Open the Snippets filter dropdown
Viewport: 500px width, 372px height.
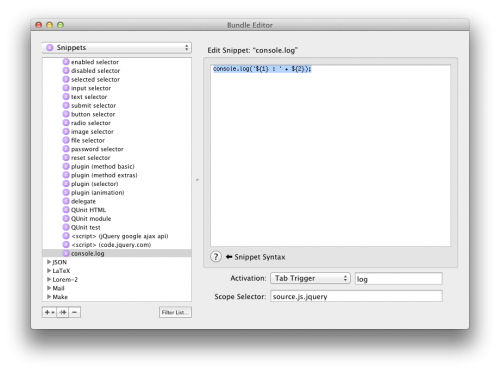coord(117,48)
